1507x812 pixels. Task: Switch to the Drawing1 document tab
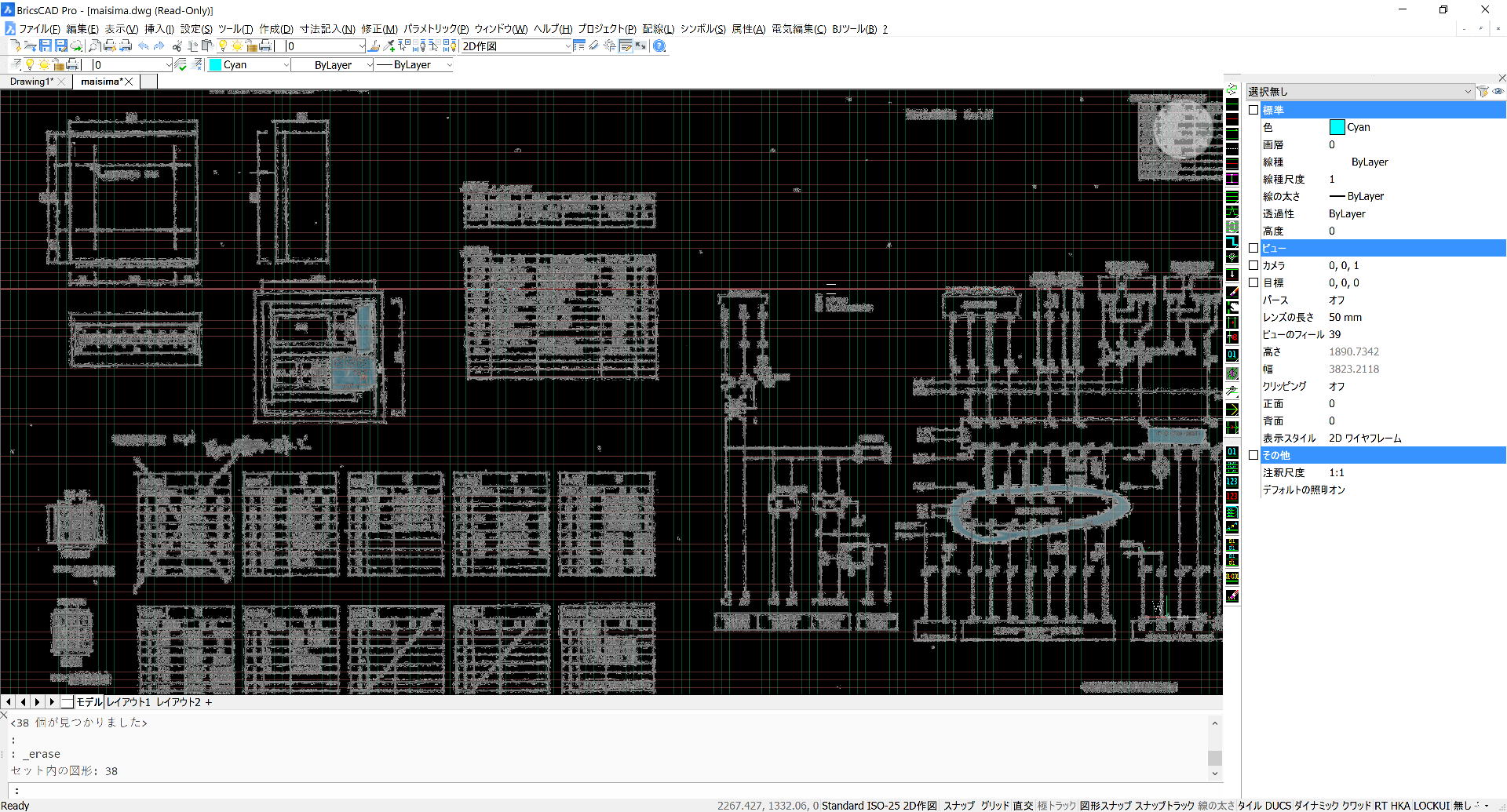pos(31,82)
